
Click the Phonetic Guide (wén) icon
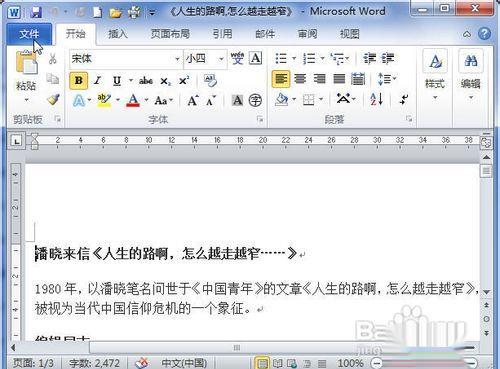[x=237, y=58]
